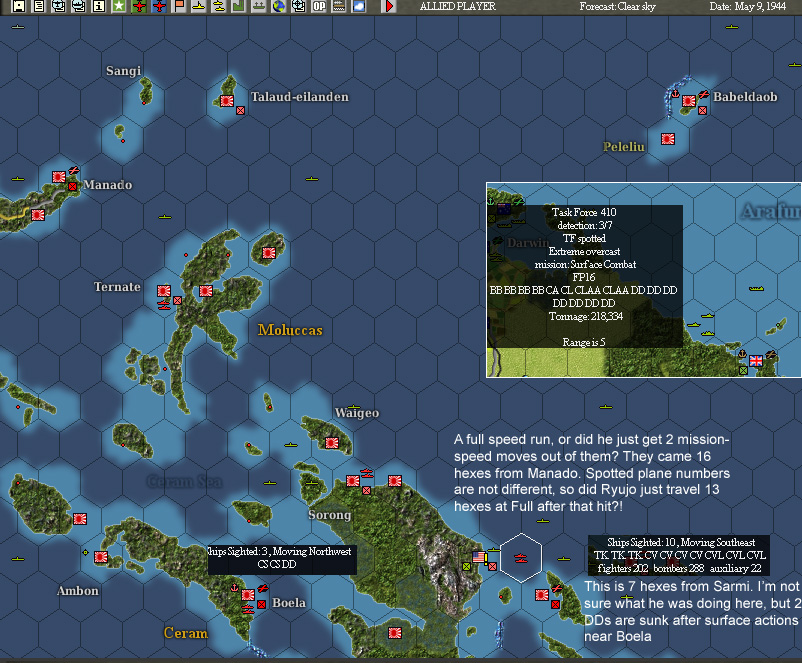Click the weather cloud icon
The height and width of the screenshot is (663, 802).
point(359,6)
